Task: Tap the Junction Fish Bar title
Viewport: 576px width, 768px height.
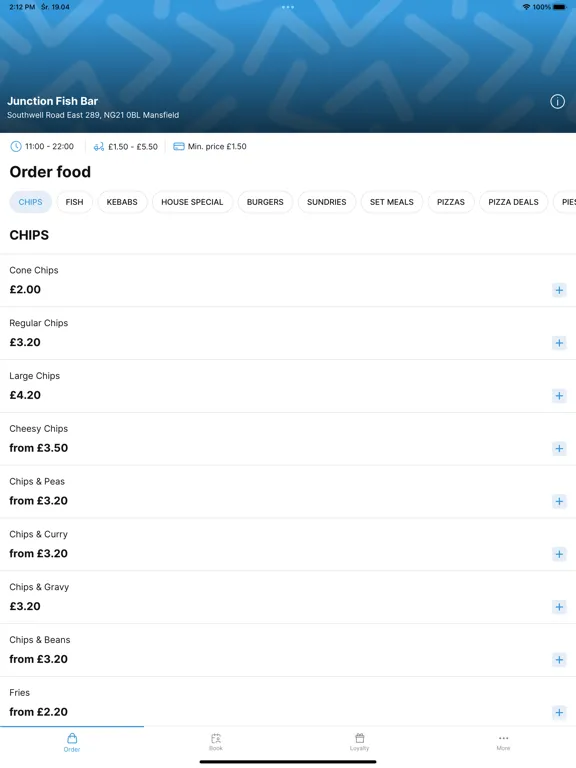Action: point(52,101)
